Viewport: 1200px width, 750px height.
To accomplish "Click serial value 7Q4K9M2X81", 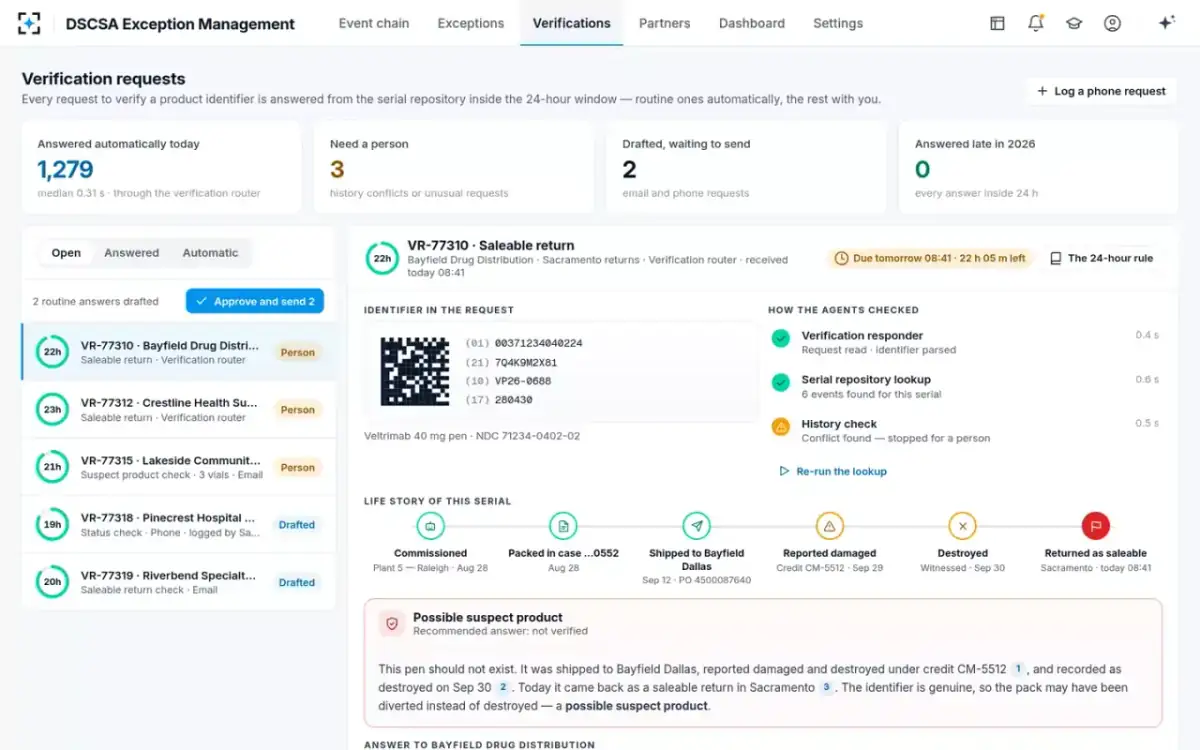I will pyautogui.click(x=525, y=362).
